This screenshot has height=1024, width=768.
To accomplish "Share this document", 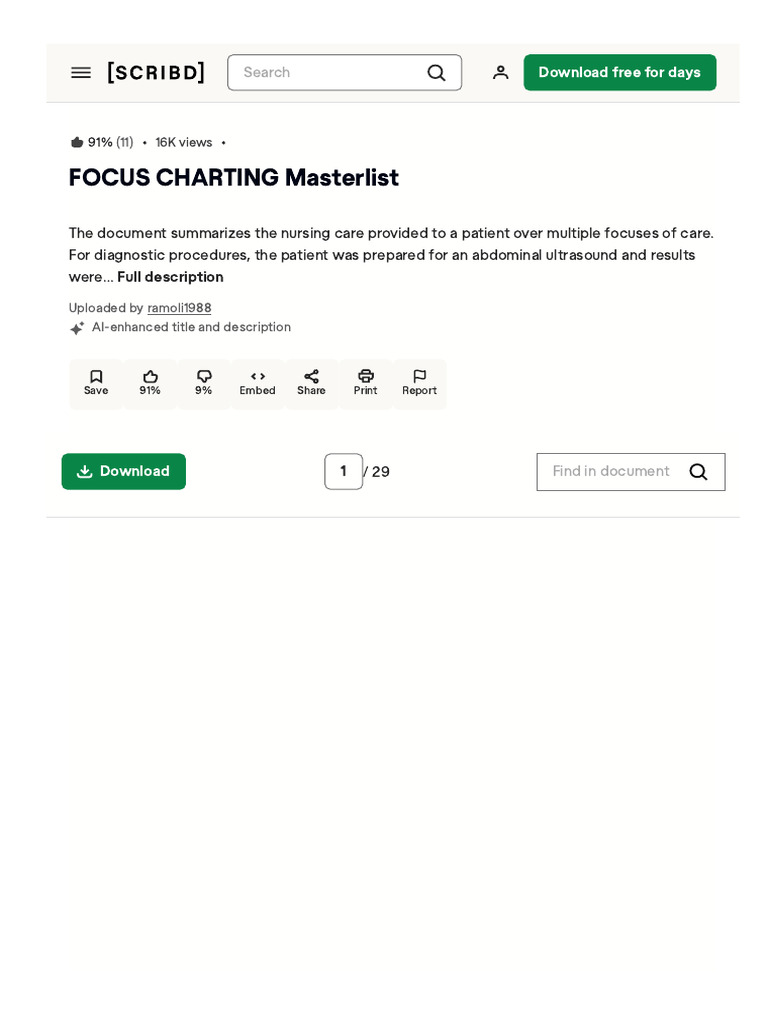I will point(311,383).
